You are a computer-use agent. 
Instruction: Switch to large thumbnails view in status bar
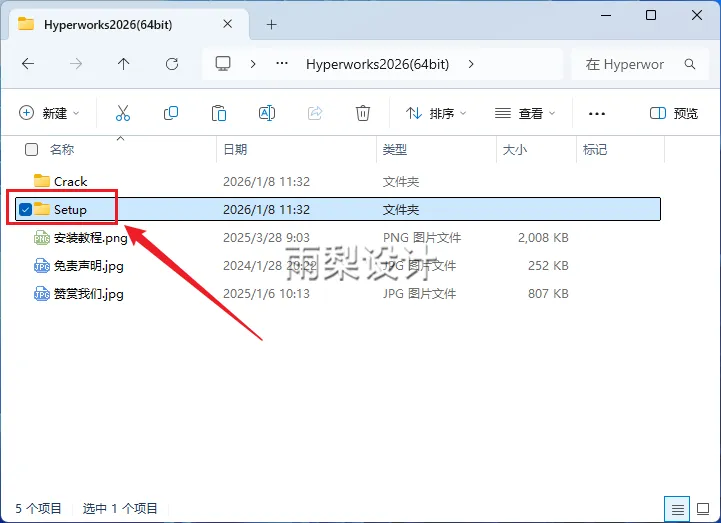[703, 509]
